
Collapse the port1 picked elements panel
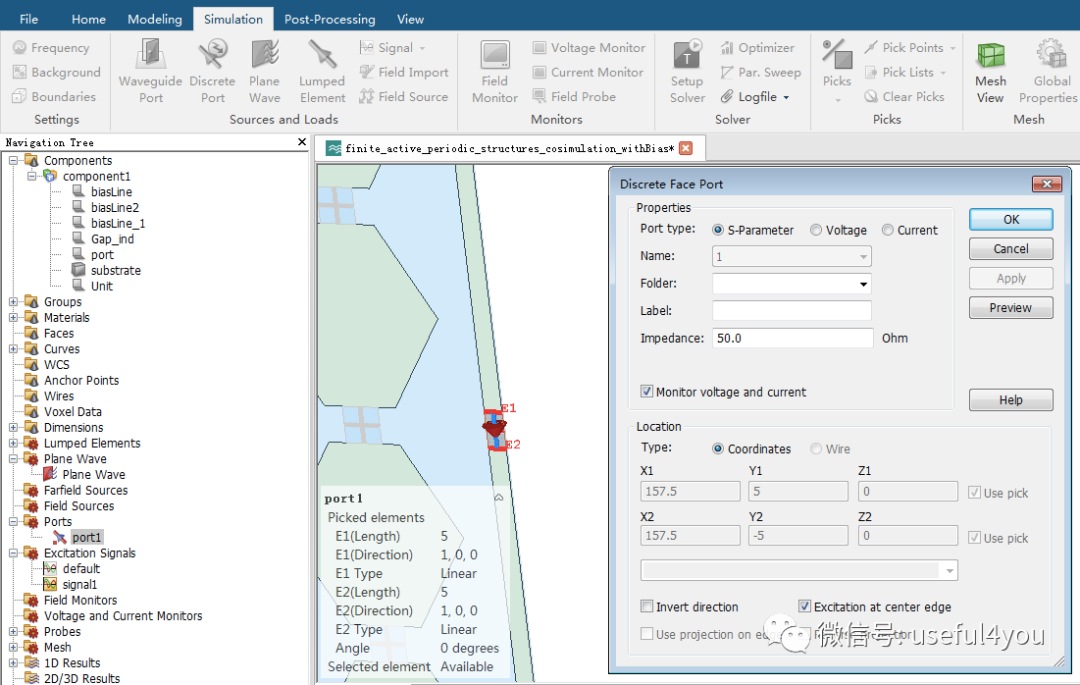[x=499, y=497]
